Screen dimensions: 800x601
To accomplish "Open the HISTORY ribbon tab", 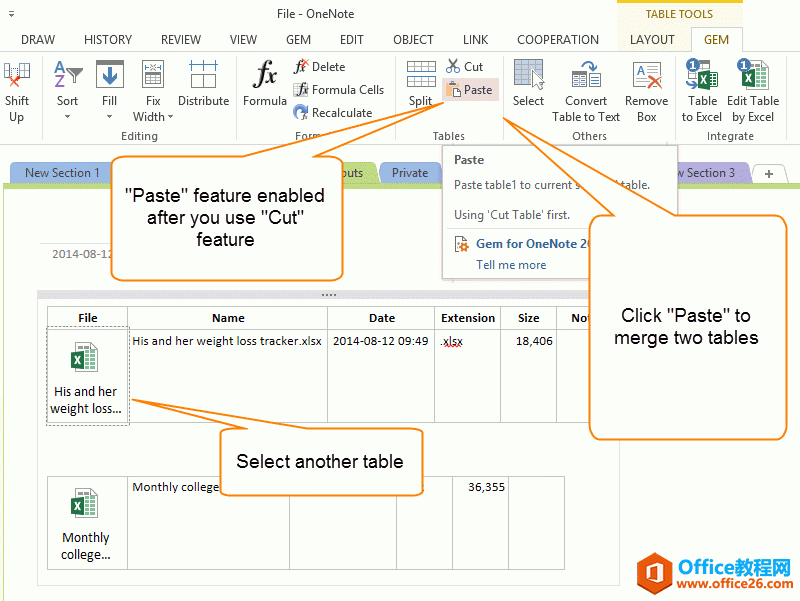I will coord(108,40).
